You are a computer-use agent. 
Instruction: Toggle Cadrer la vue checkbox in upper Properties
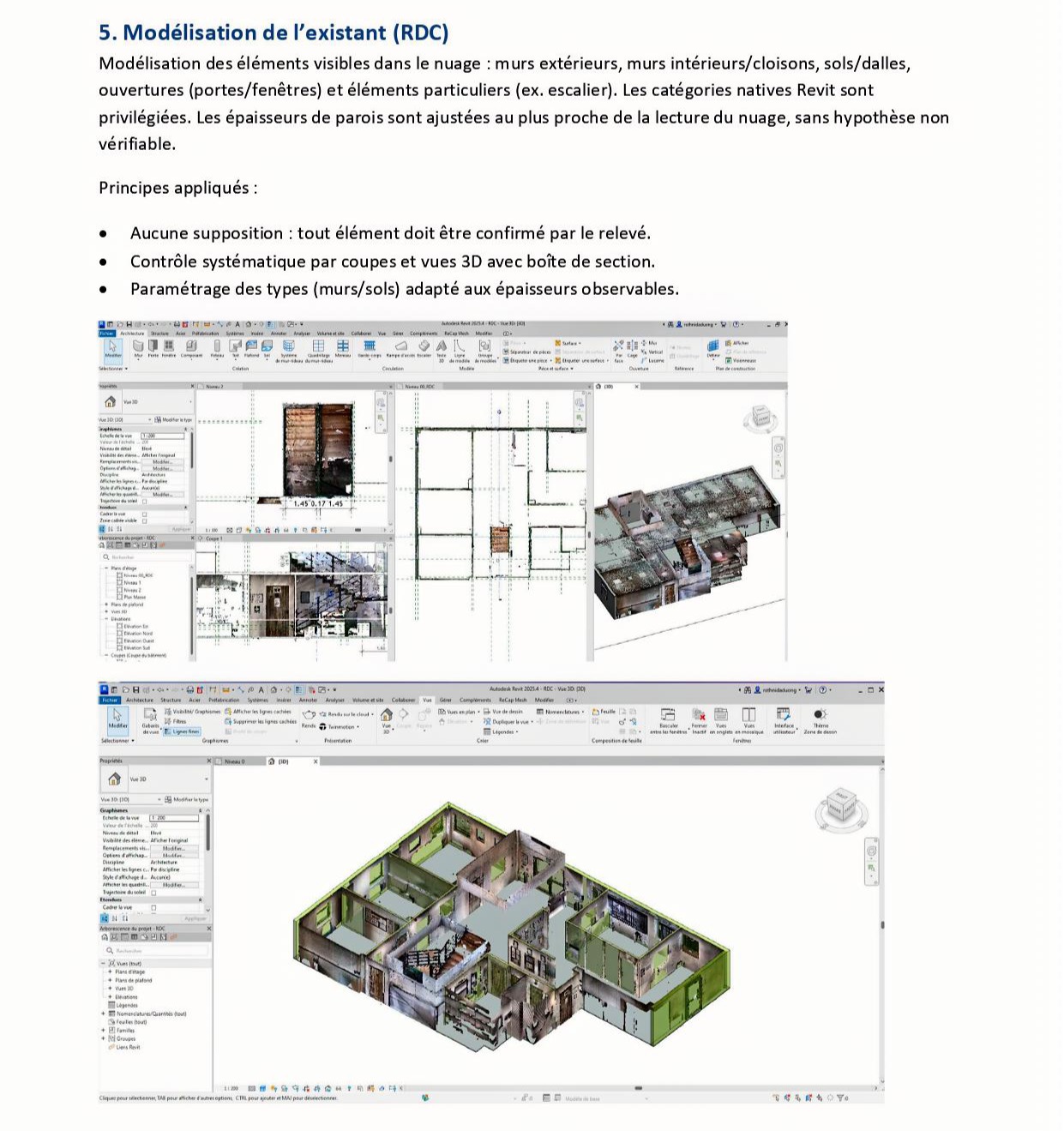pos(144,514)
